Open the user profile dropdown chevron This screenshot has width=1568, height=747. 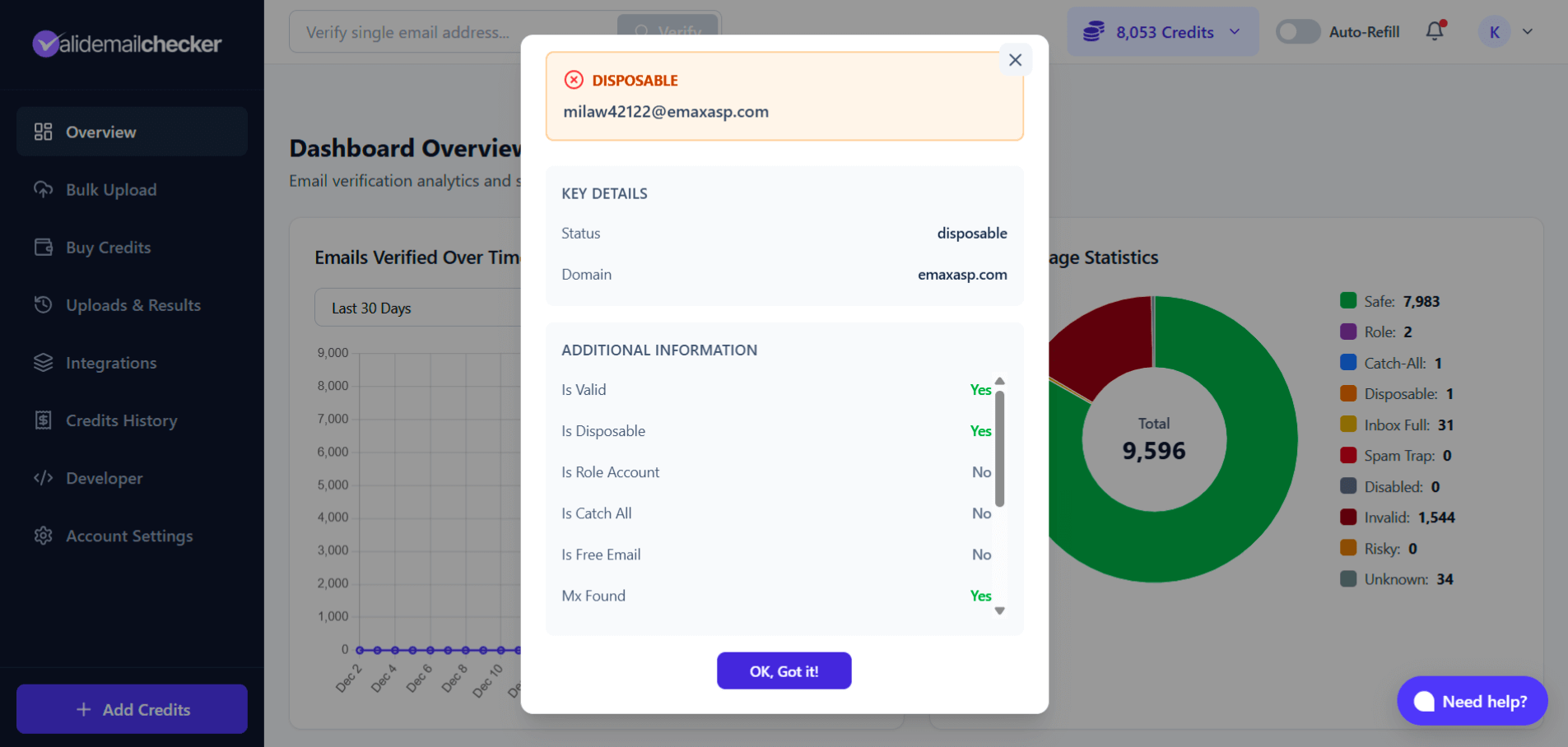[1528, 32]
